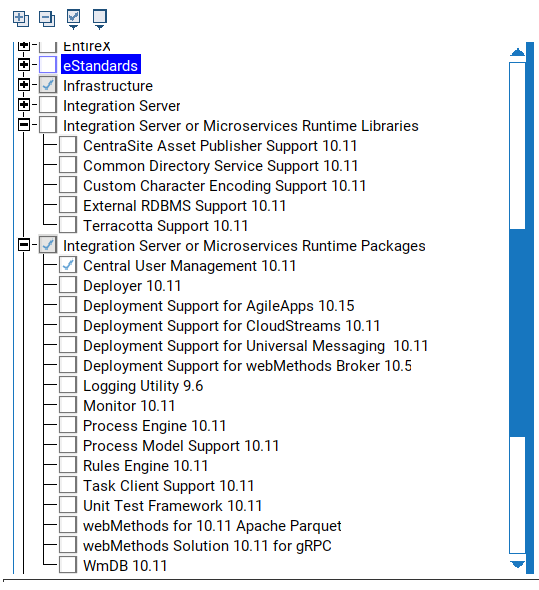Image resolution: width=539 pixels, height=590 pixels.
Task: Collapse Integration Server or Microservices Runtime Packages
Action: click(24, 245)
